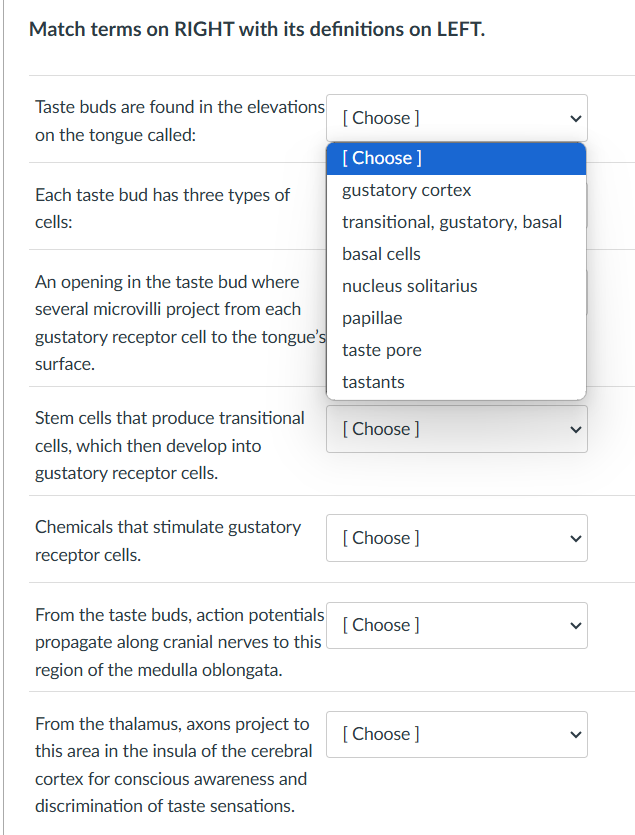Click the chevron on the stem cells dropdown

click(x=575, y=428)
